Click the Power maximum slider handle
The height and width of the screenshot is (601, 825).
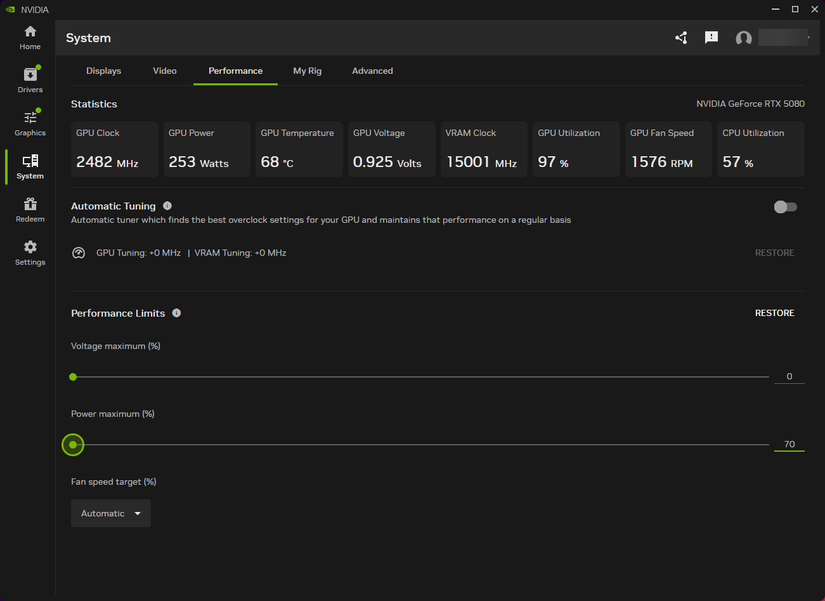coord(73,445)
